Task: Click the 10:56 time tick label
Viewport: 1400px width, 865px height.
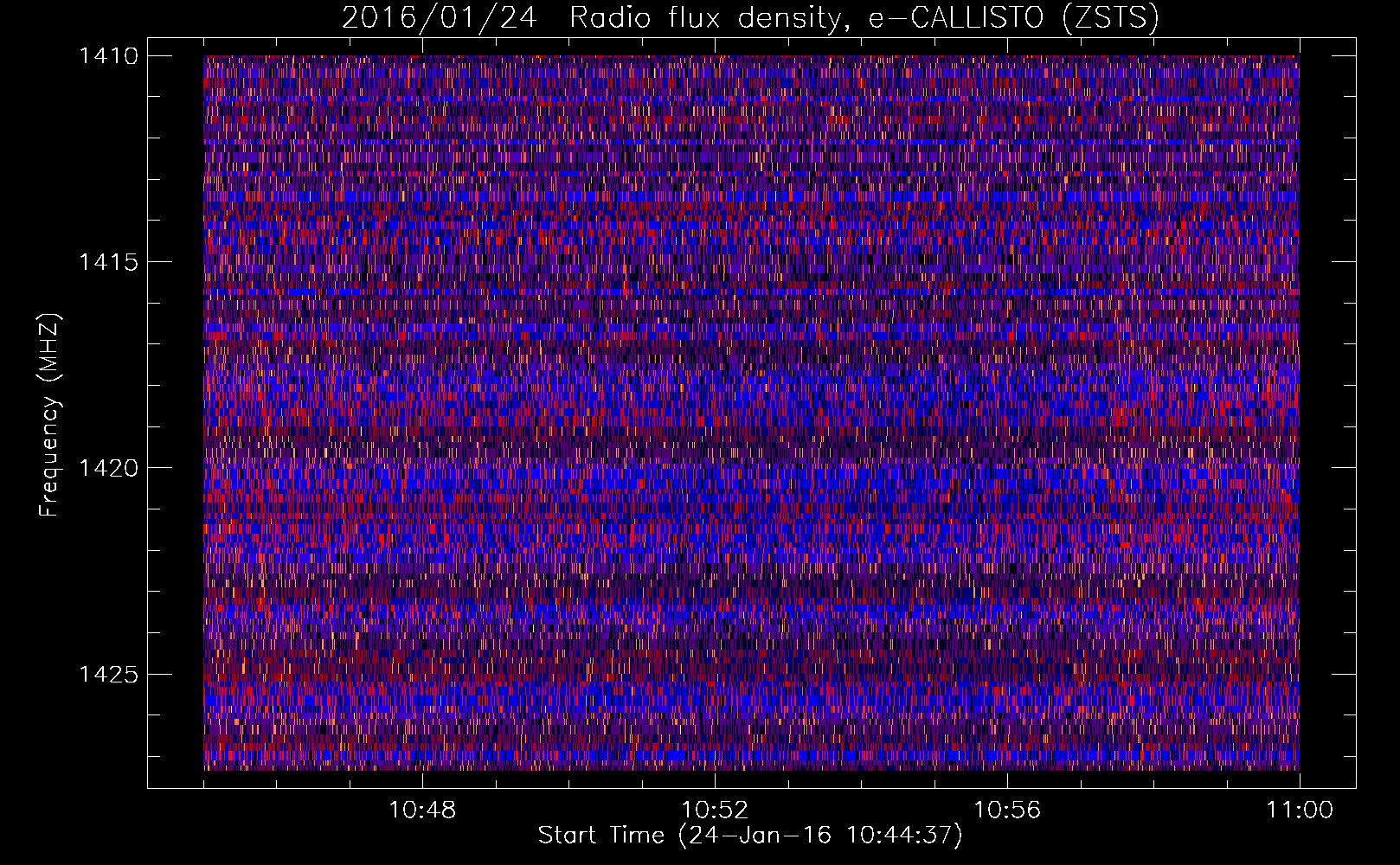Action: 1007,811
